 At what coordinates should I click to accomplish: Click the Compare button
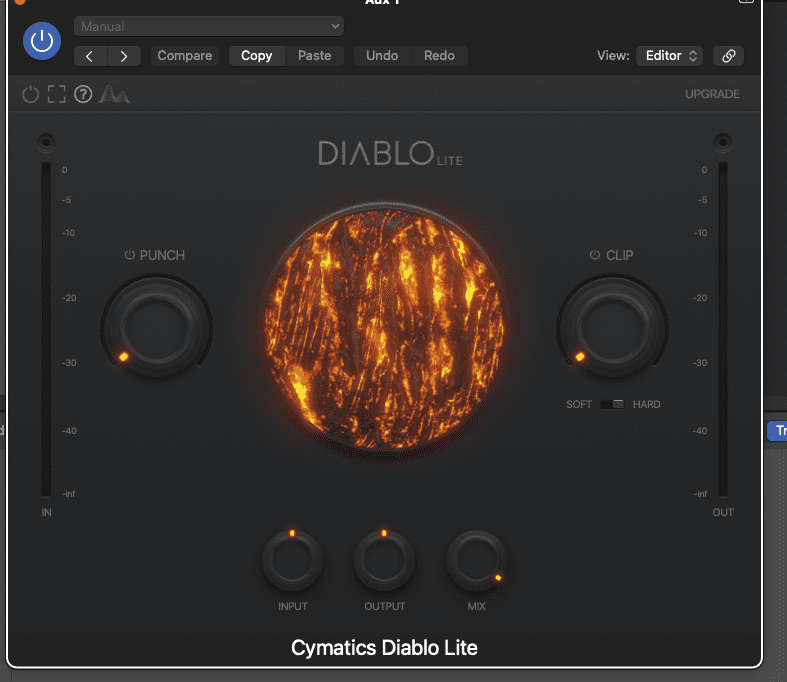[x=185, y=56]
